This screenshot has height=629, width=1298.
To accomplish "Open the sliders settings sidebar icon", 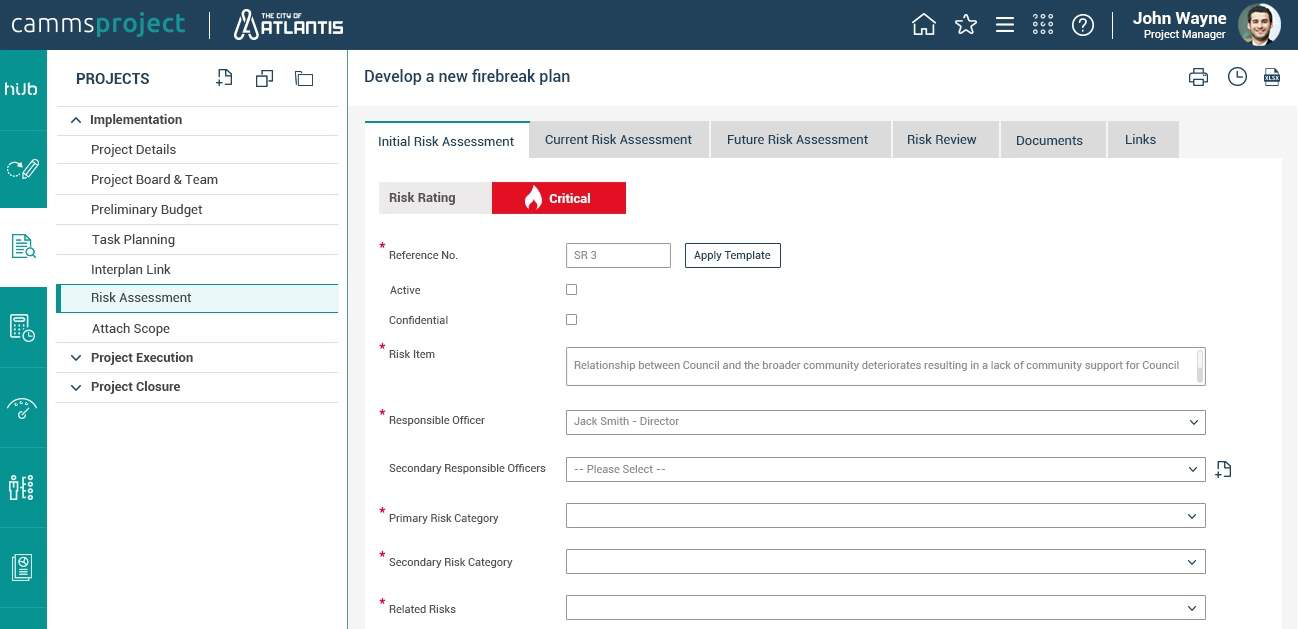I will pyautogui.click(x=21, y=487).
